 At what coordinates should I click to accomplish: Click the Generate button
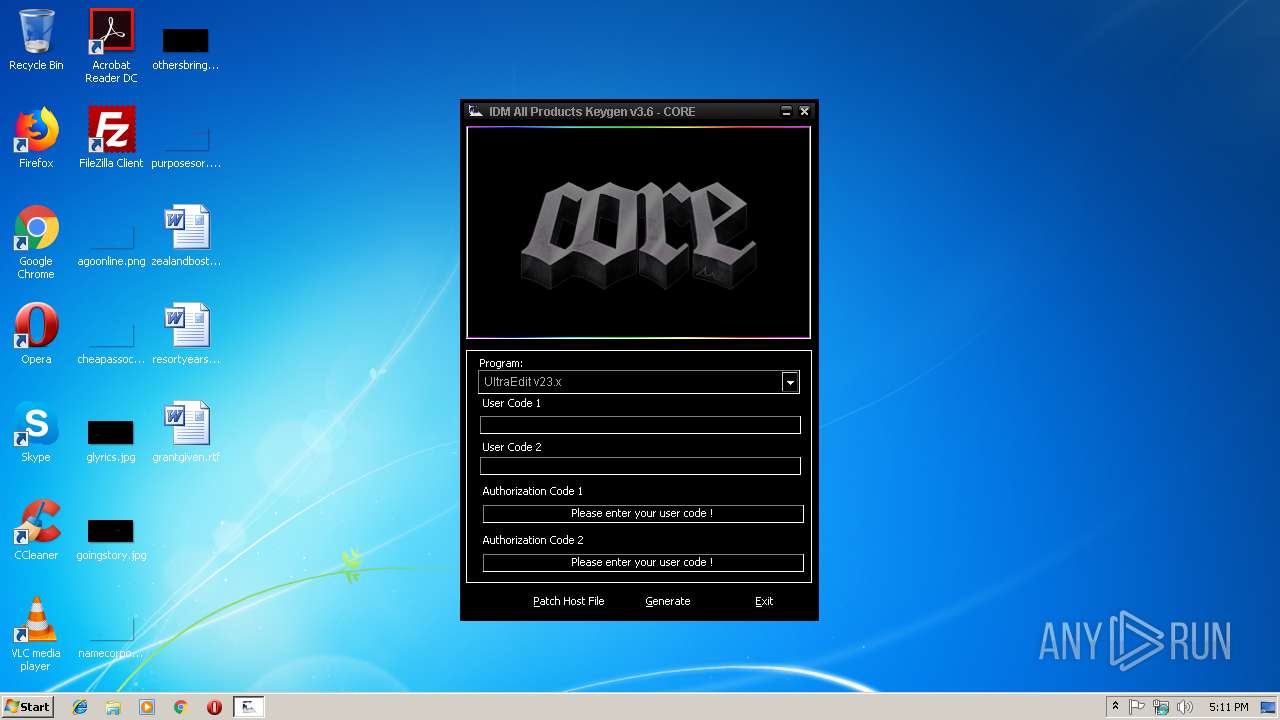pyautogui.click(x=668, y=601)
